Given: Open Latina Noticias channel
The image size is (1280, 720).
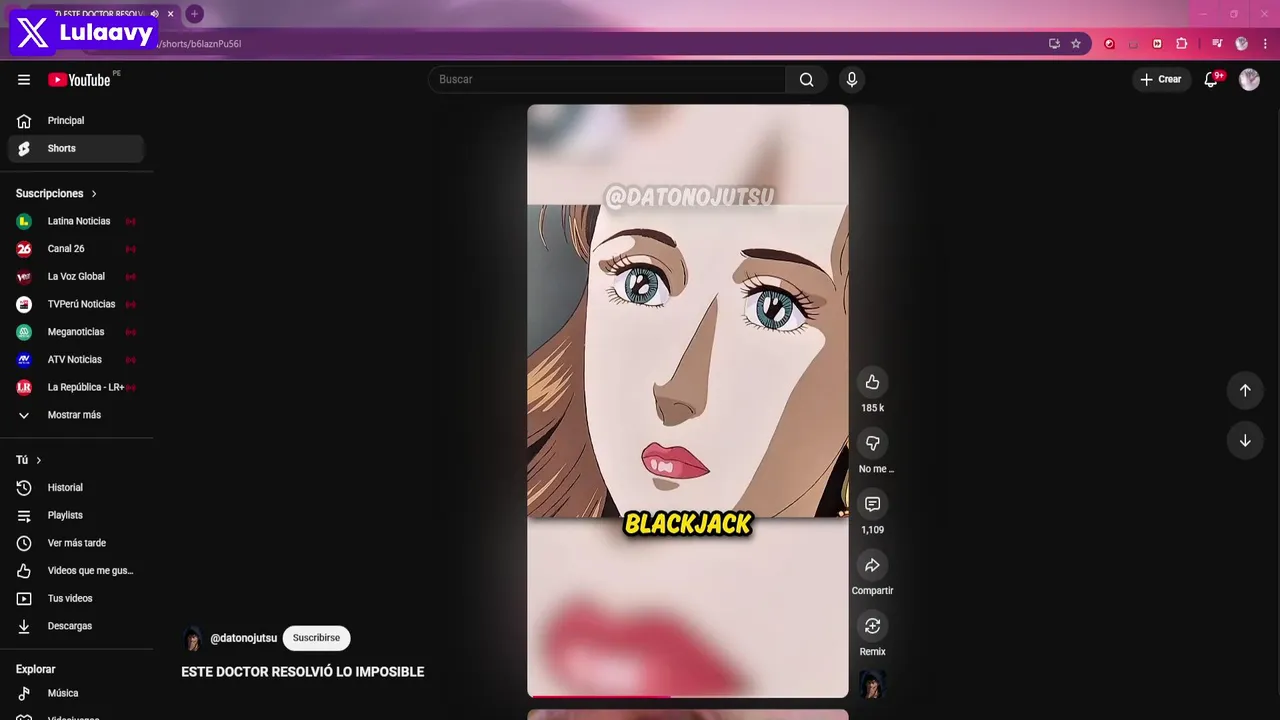Looking at the screenshot, I should click(x=76, y=221).
